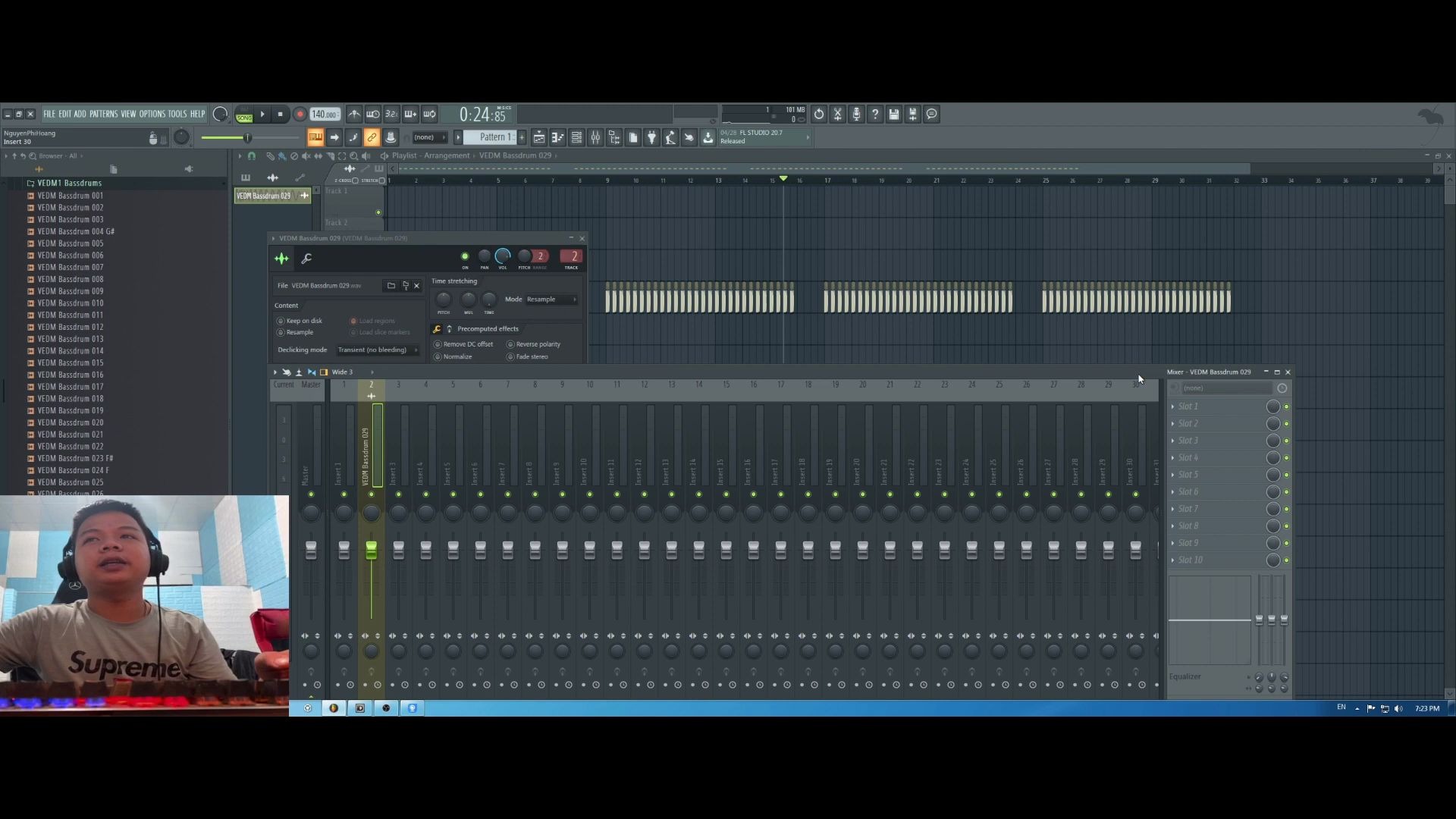Stop playback with the Stop button
1456x819 pixels.
[x=280, y=115]
